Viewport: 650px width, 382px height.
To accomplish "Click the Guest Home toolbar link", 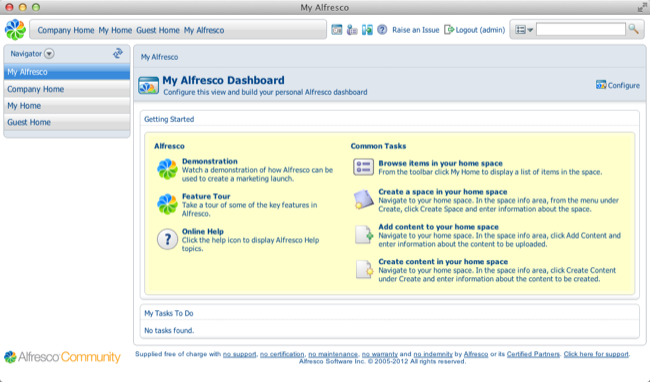I will 158,30.
